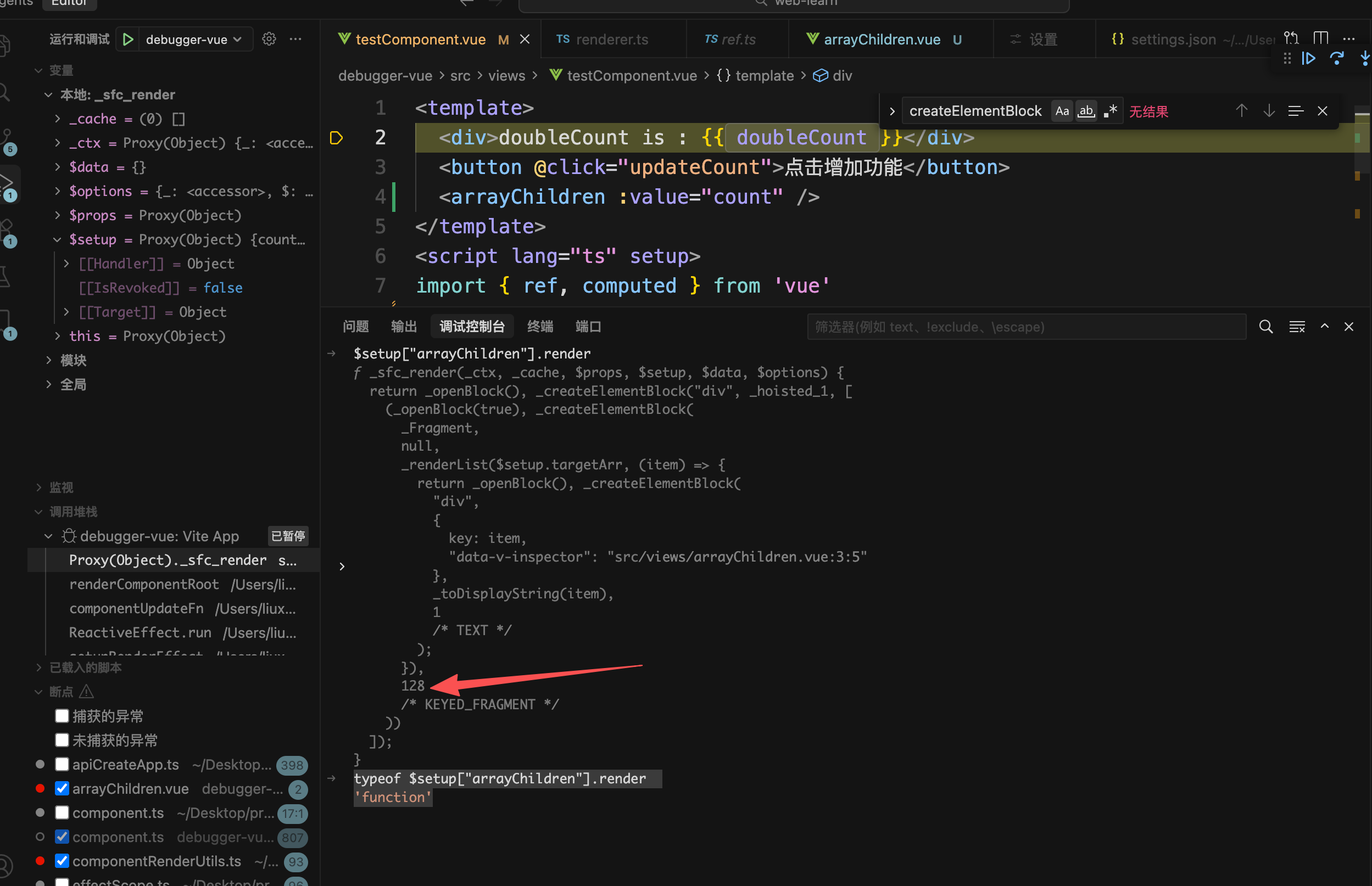Screen dimensions: 1372x886
Task: Expand the 模块 scope
Action: (x=48, y=360)
